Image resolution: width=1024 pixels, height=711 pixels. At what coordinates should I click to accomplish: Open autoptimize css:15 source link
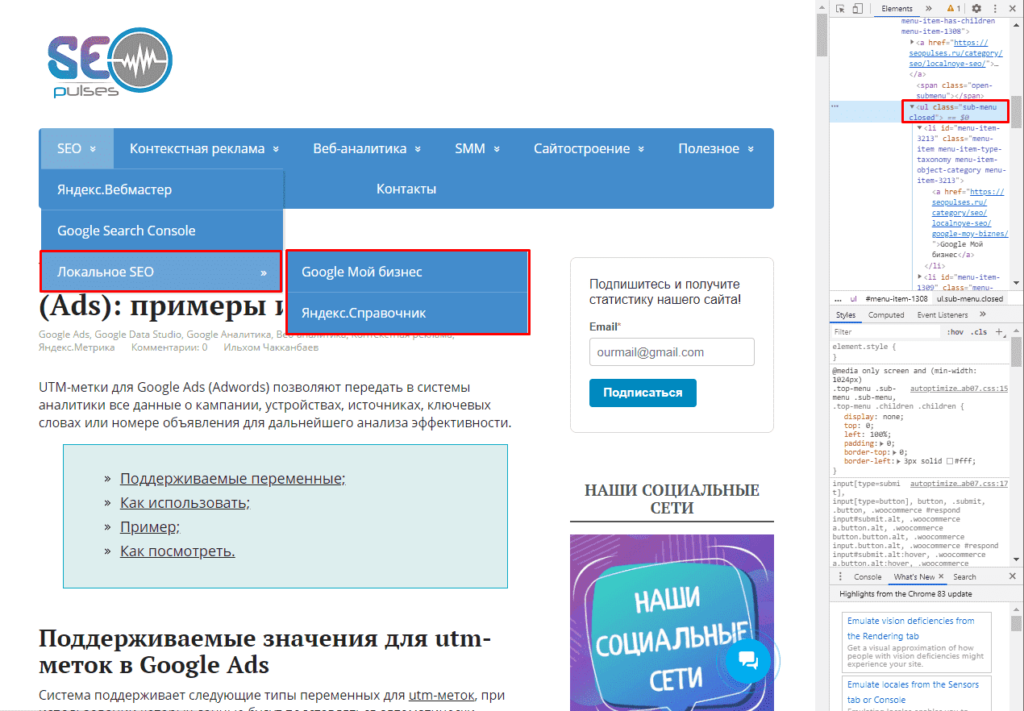pos(959,388)
